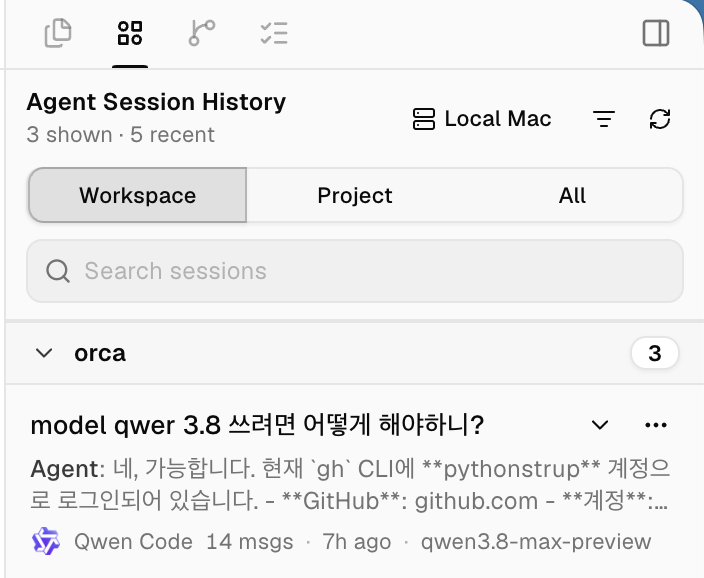This screenshot has width=704, height=578.
Task: Open the source control branch icon
Action: coord(202,33)
